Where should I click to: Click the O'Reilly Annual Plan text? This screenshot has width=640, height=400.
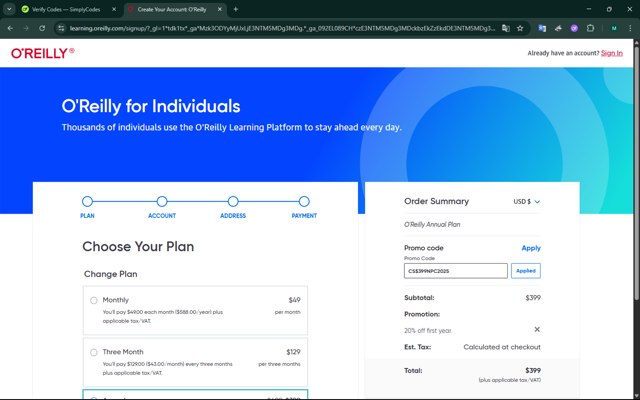click(432, 224)
